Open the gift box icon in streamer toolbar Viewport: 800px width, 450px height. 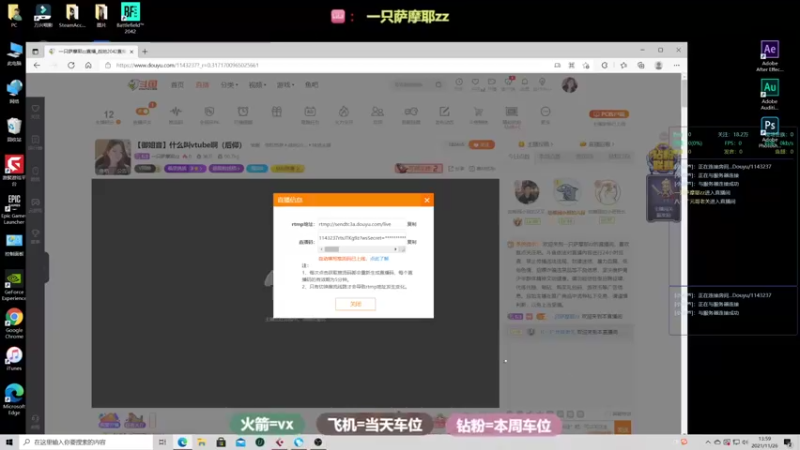point(277,112)
